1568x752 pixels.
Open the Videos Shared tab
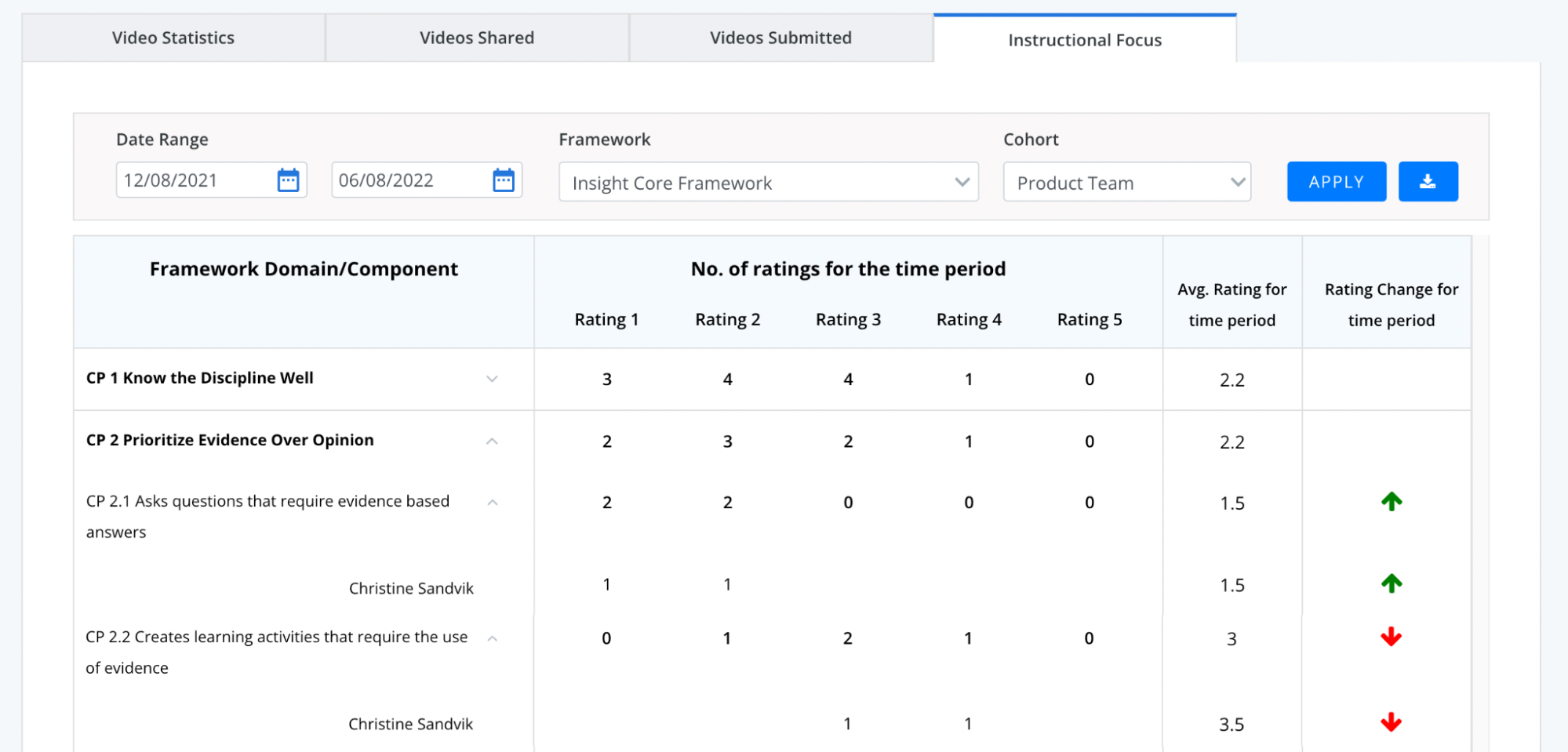click(x=477, y=38)
